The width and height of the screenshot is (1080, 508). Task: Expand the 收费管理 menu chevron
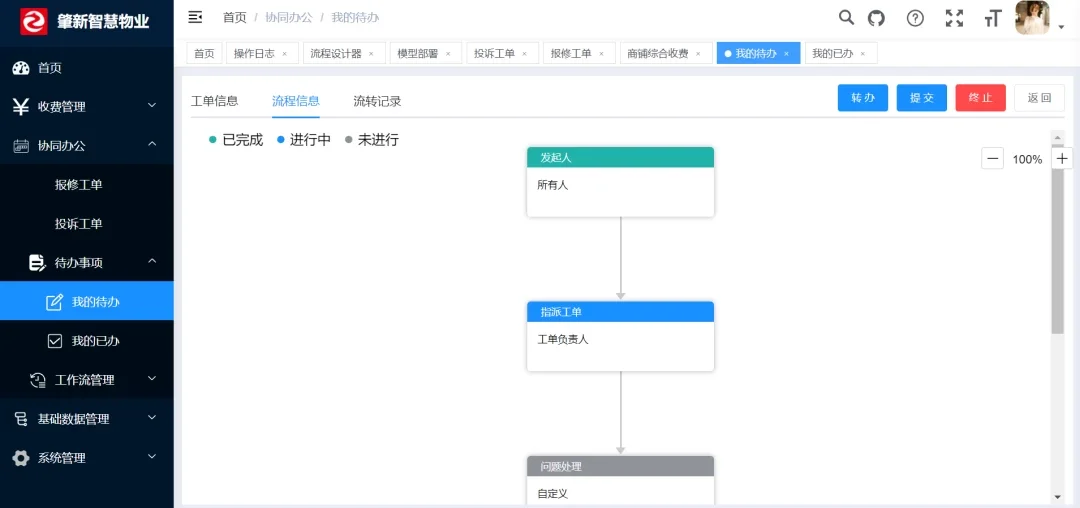point(152,105)
